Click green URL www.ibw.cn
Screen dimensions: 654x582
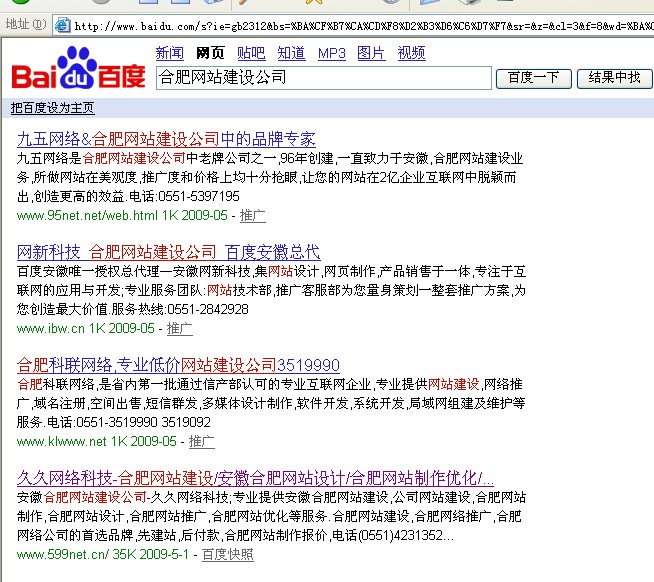50,328
